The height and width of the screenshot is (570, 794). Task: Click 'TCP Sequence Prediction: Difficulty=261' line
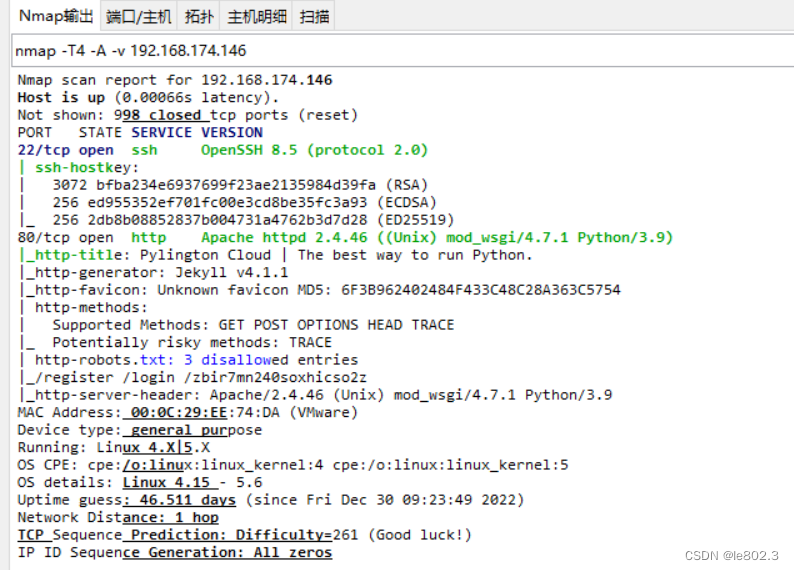tap(245, 535)
